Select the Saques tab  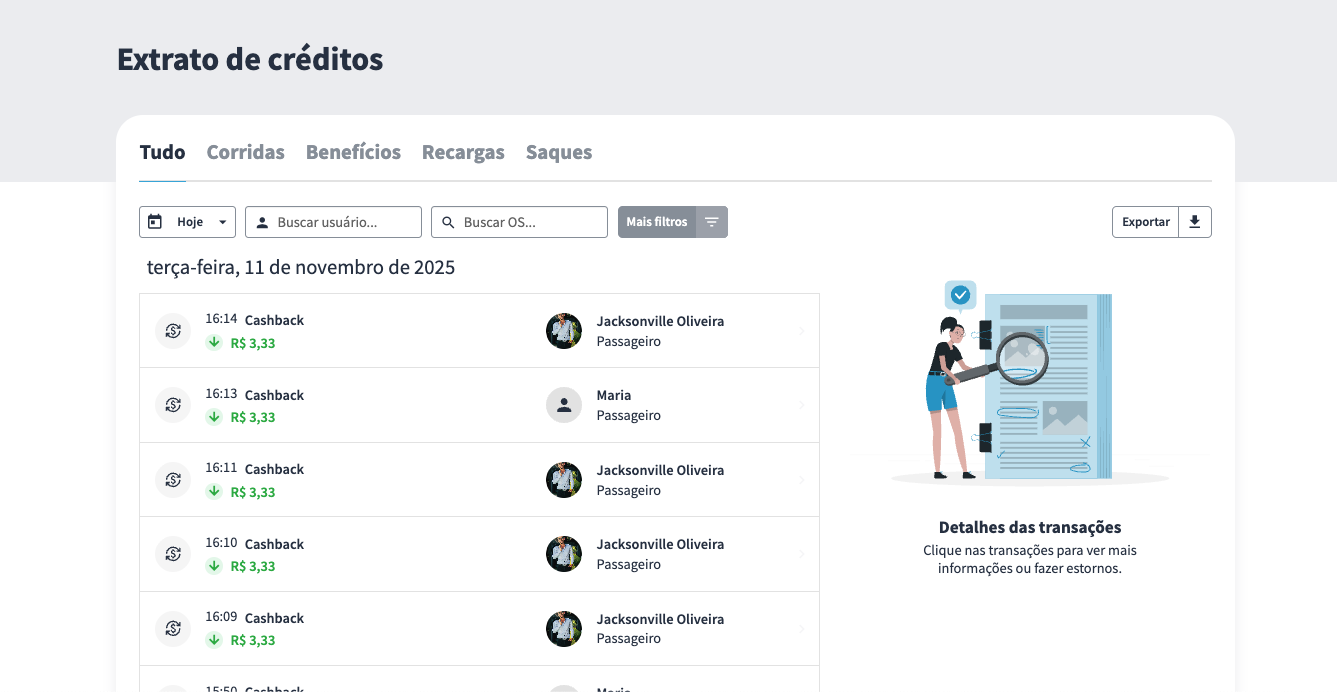559,152
